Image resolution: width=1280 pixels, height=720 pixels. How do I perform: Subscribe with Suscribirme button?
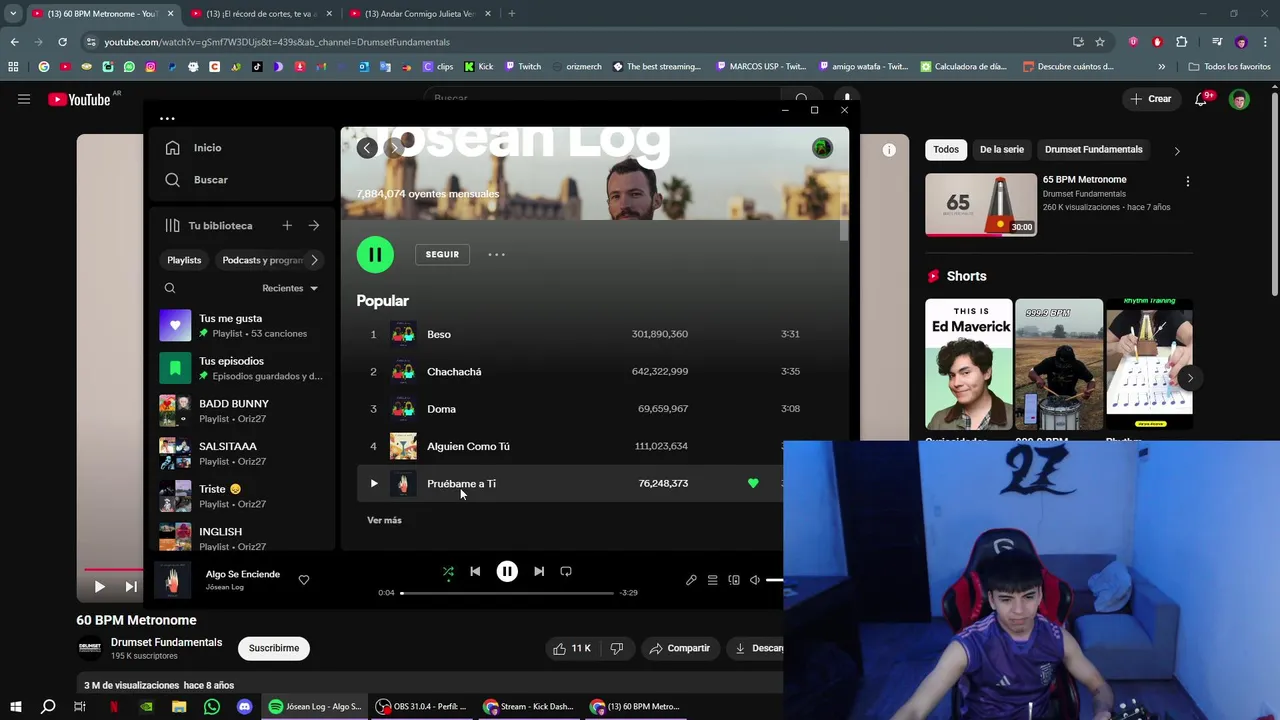tap(274, 648)
